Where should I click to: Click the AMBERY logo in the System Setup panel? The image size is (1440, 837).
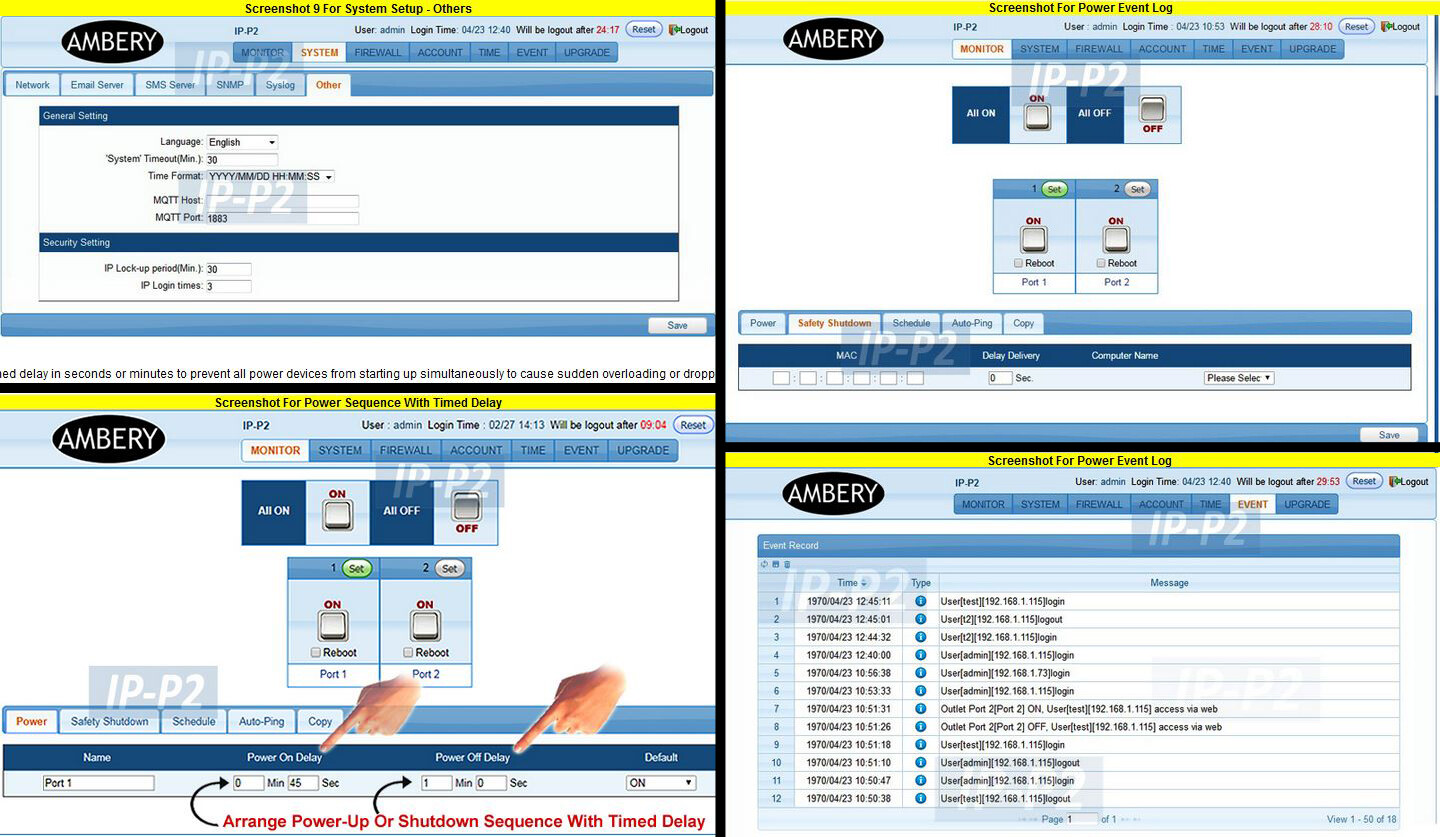pyautogui.click(x=112, y=42)
